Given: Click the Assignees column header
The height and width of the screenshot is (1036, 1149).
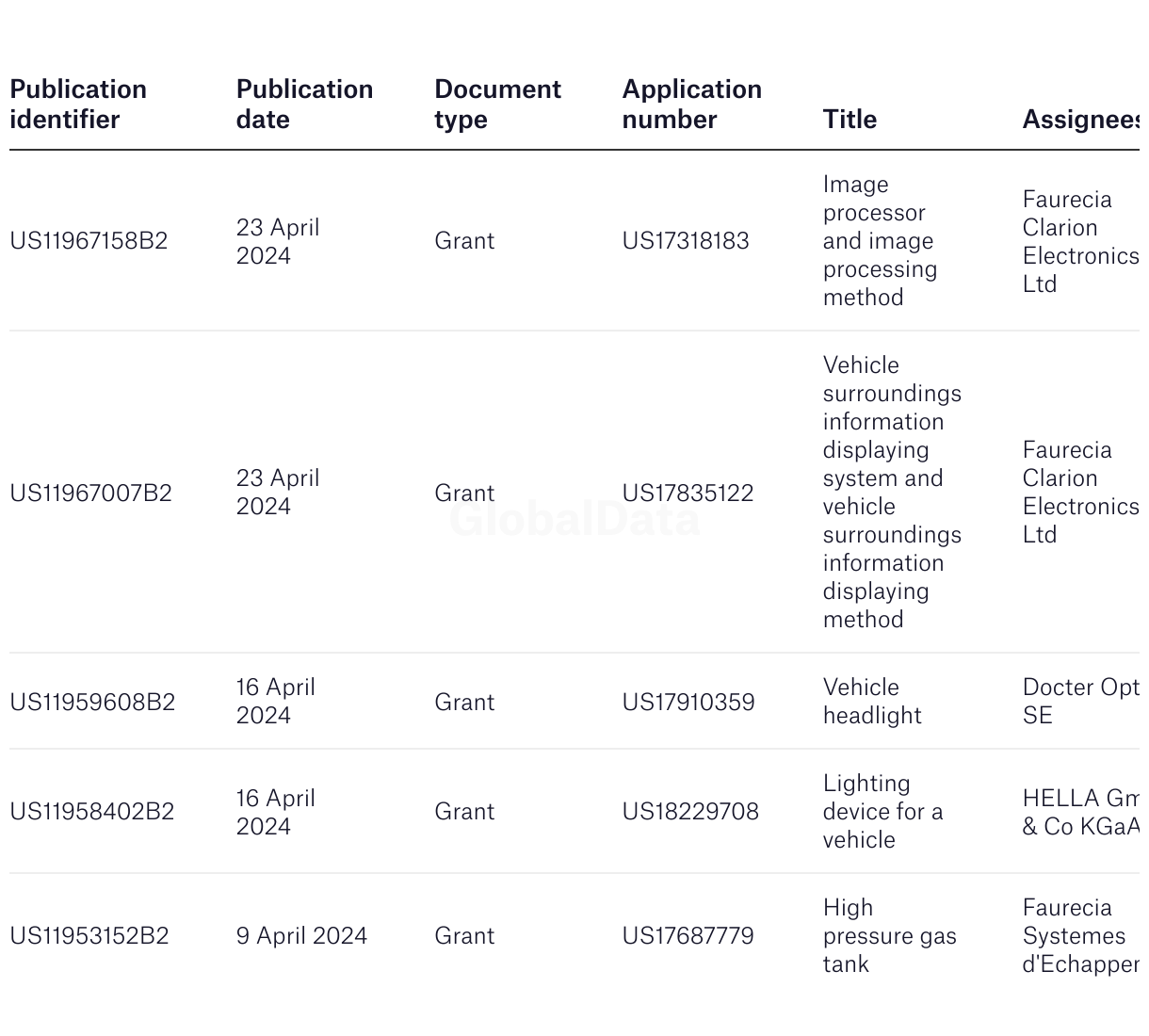Looking at the screenshot, I should (1081, 120).
